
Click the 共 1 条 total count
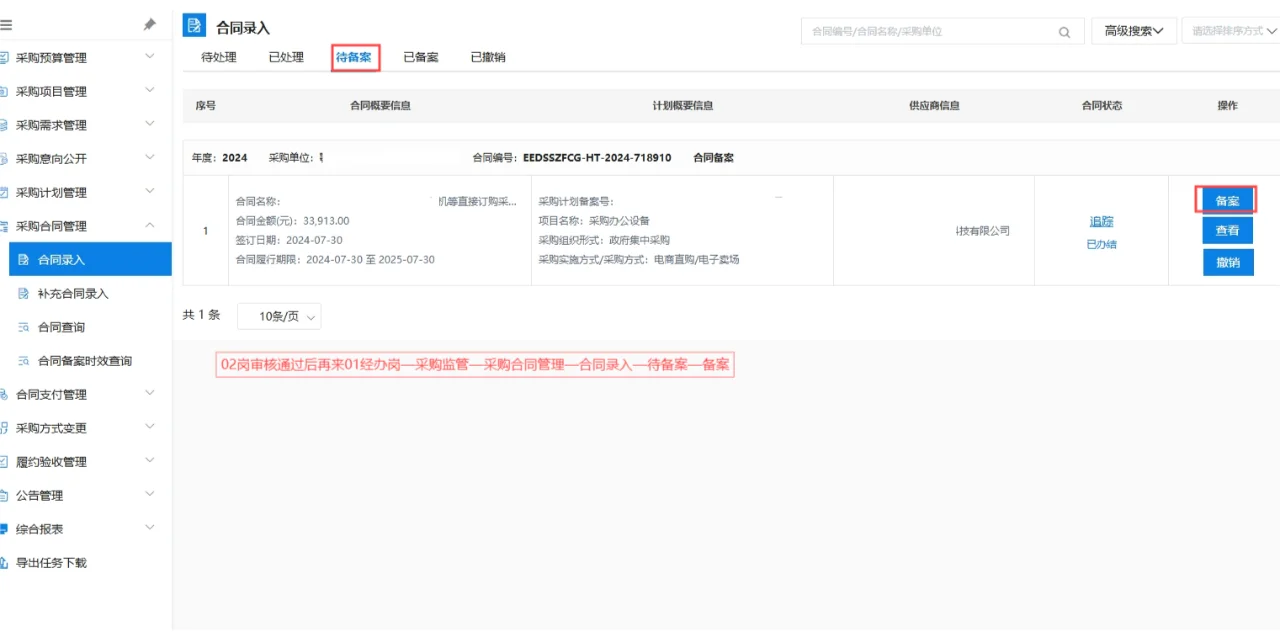click(201, 315)
